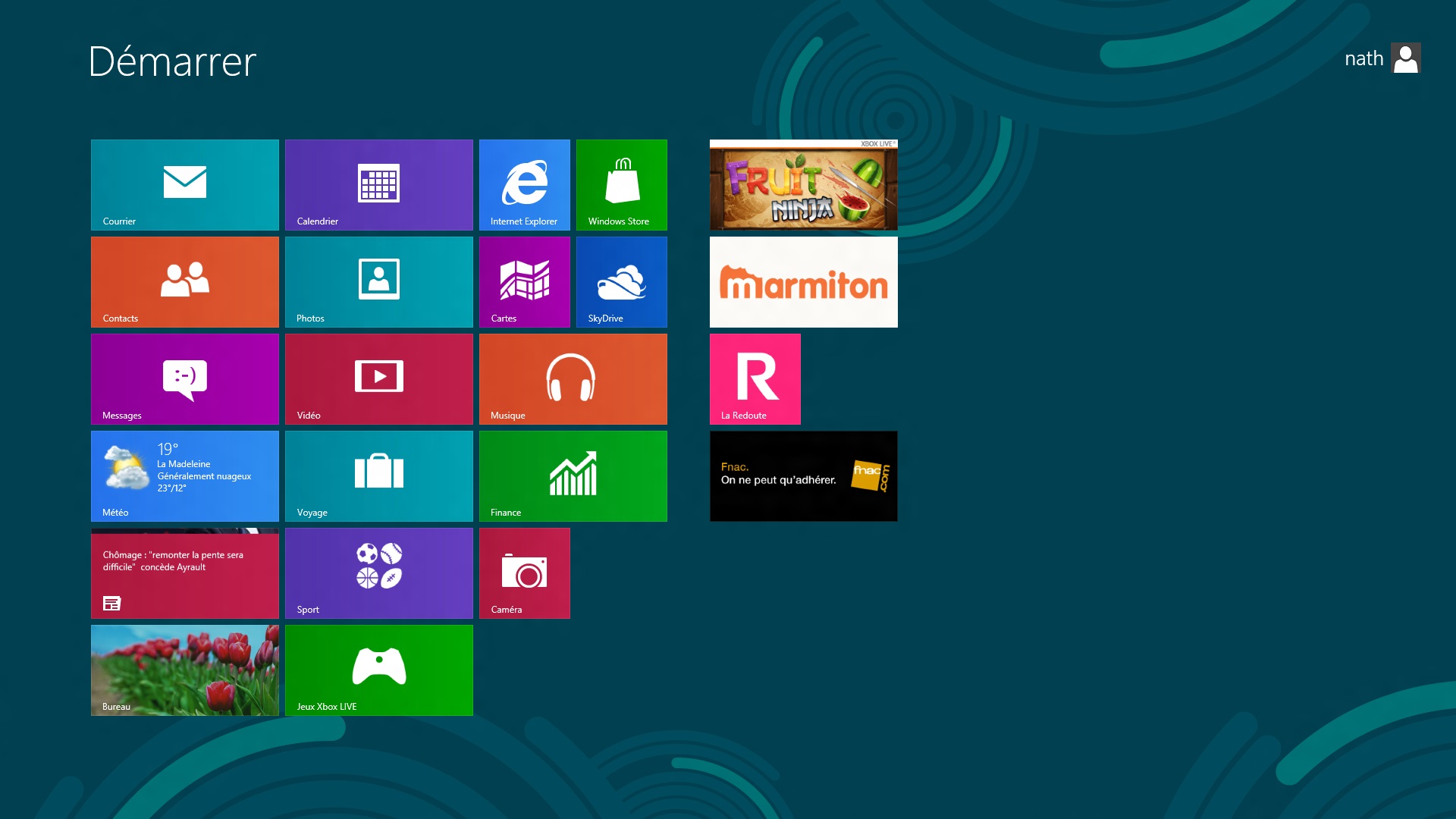Open the Photos tile
The height and width of the screenshot is (819, 1456).
[x=379, y=282]
